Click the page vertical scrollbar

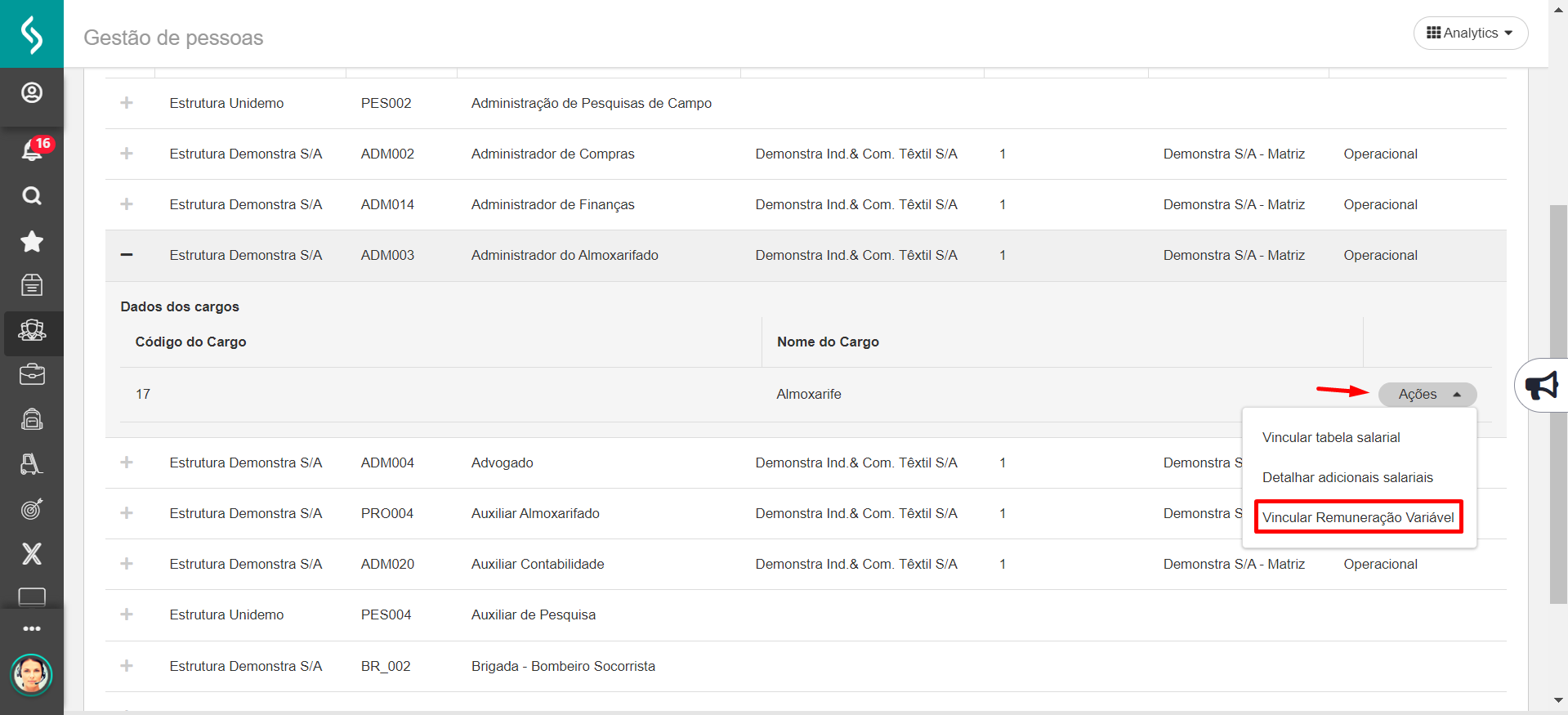point(1558,404)
